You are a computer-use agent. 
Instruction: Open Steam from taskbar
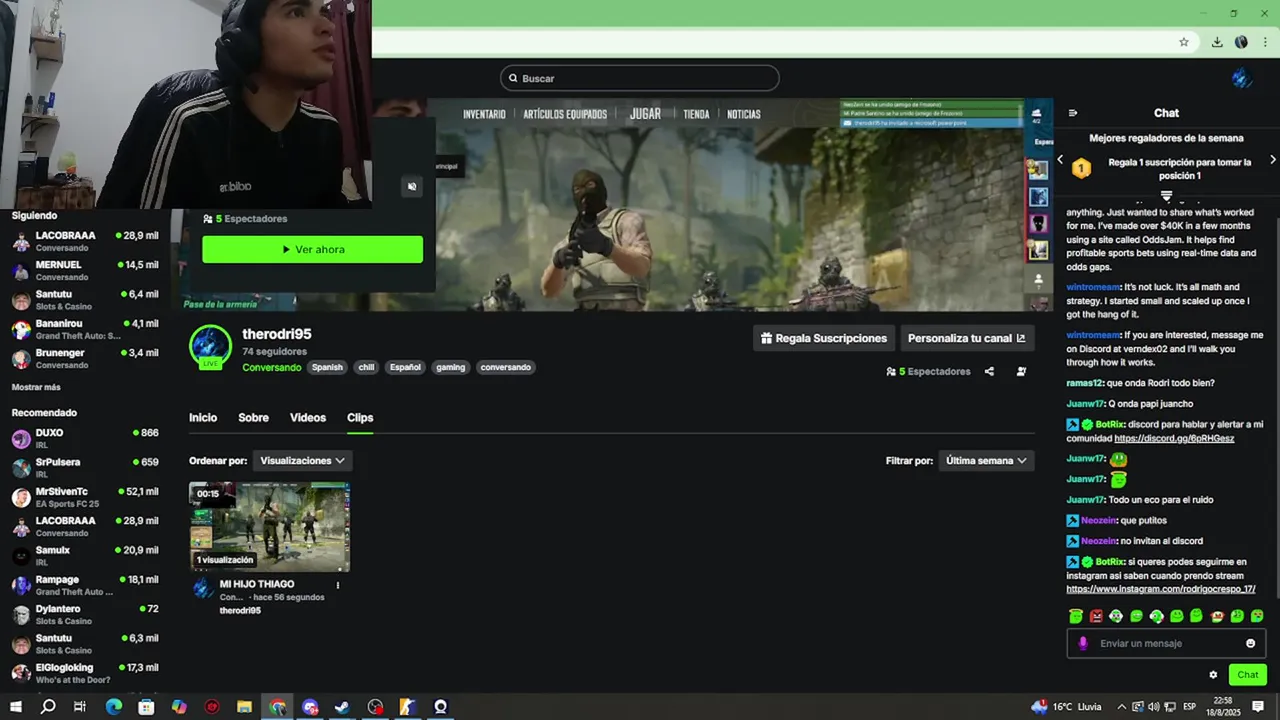[342, 707]
